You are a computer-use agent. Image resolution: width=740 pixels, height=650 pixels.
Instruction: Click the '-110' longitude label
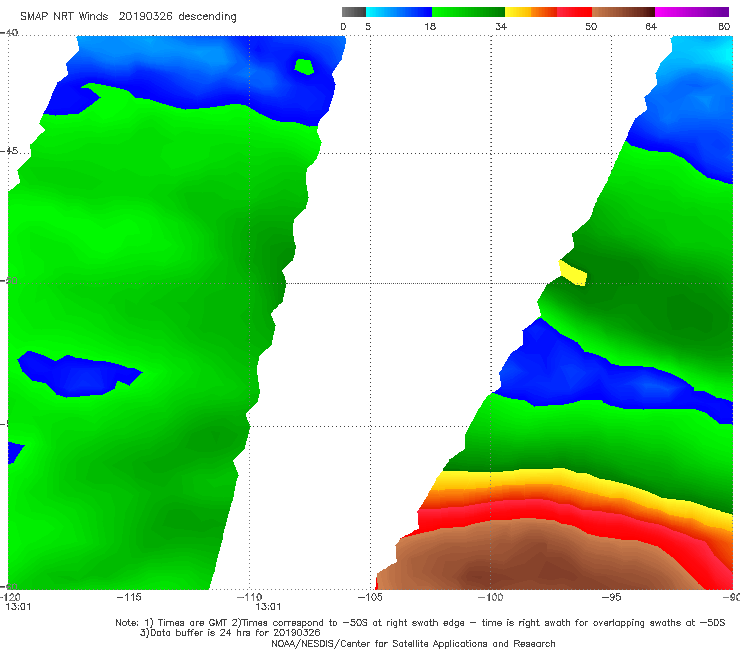pos(249,597)
